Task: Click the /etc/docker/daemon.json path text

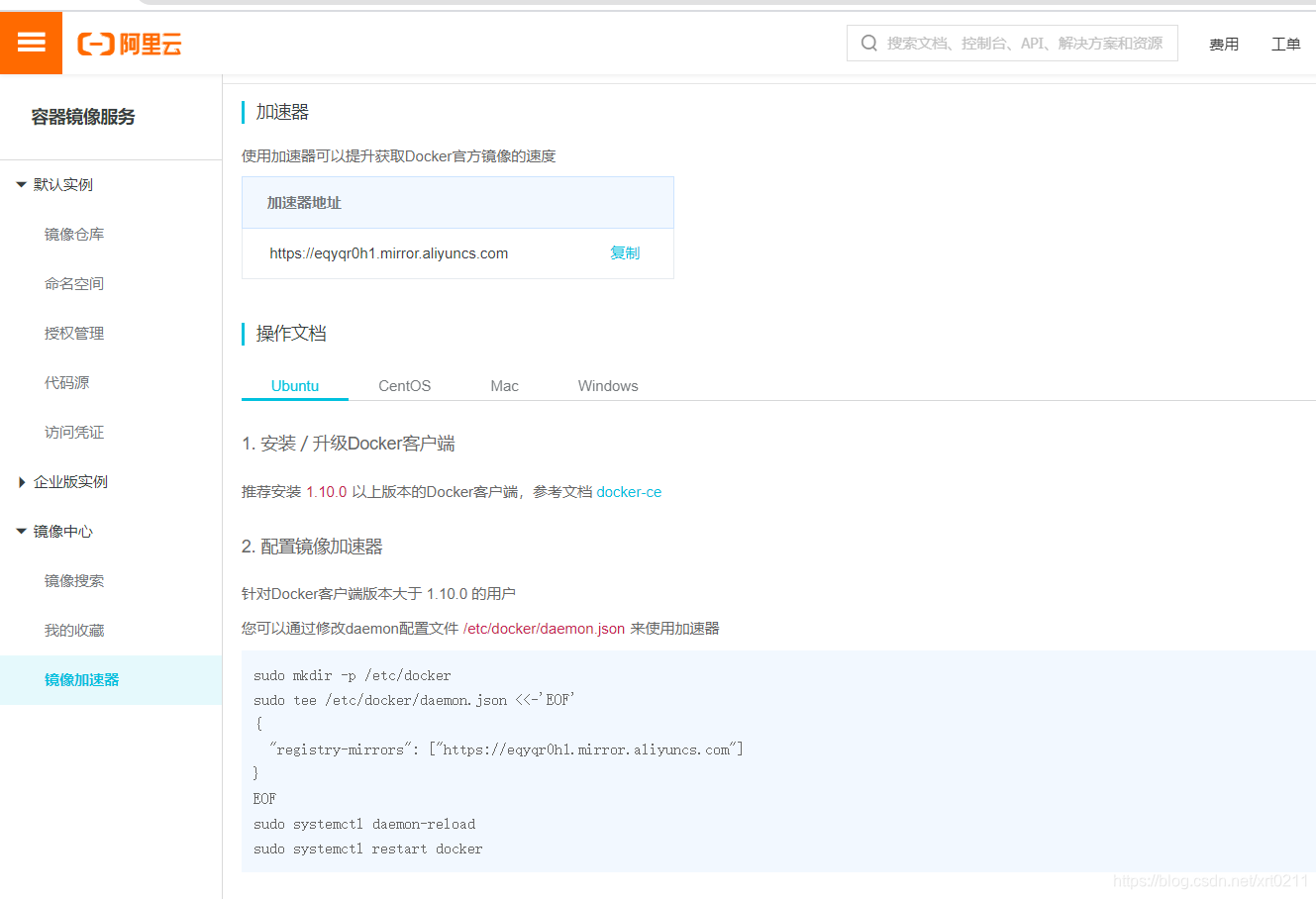Action: [x=544, y=629]
